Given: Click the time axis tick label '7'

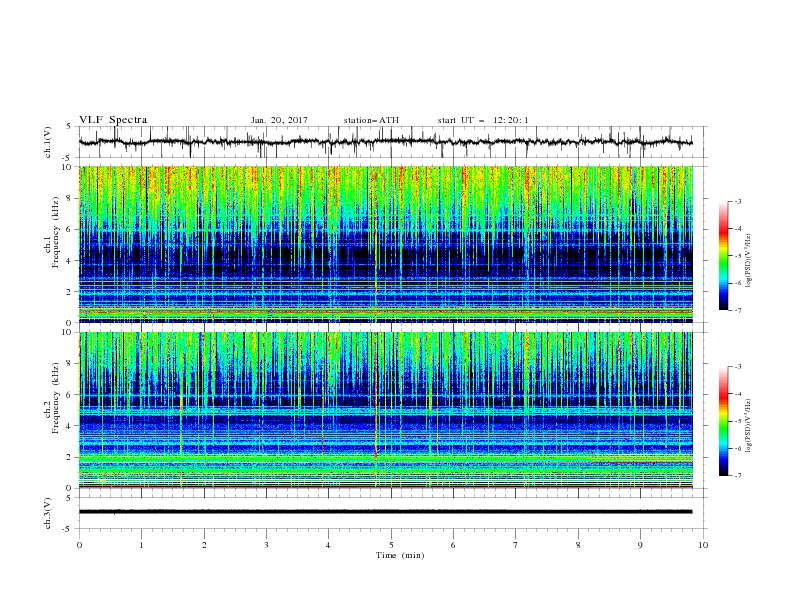Looking at the screenshot, I should [x=516, y=545].
